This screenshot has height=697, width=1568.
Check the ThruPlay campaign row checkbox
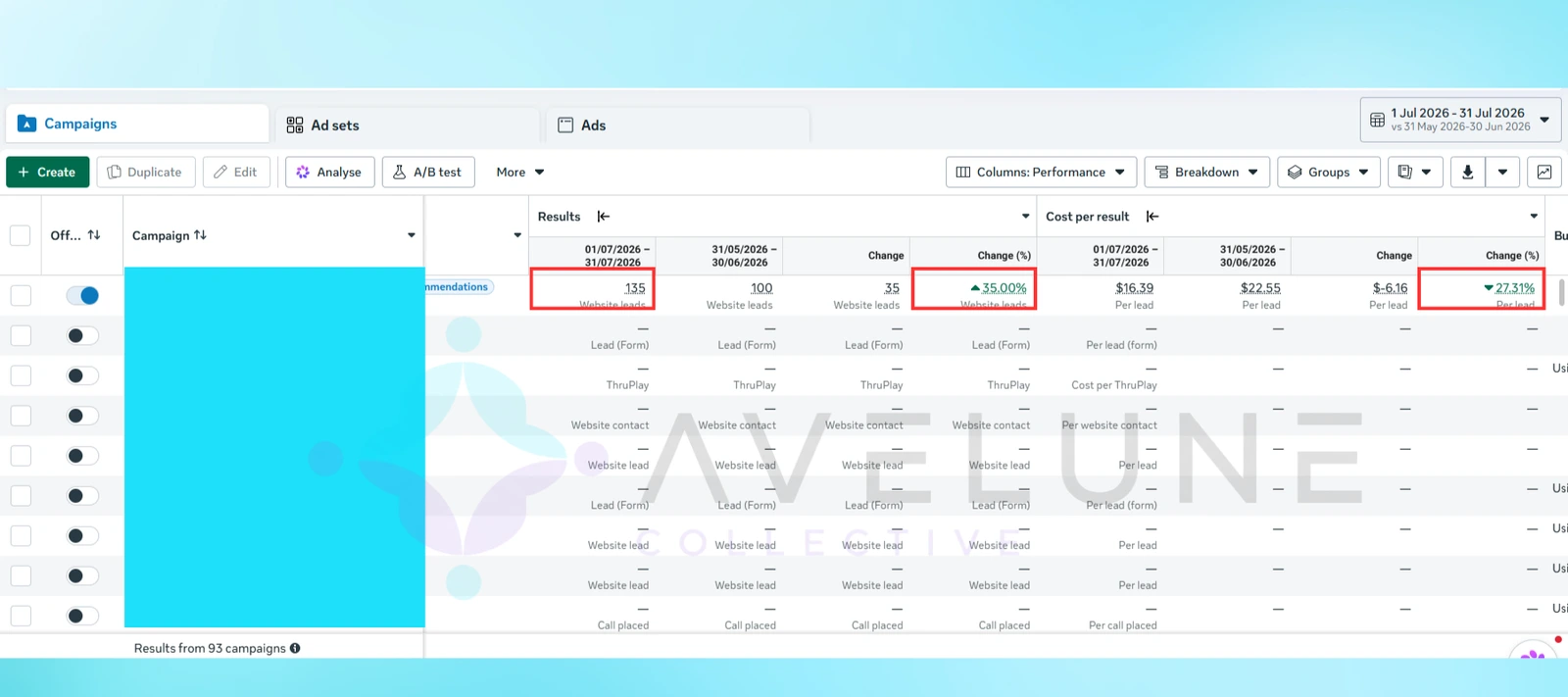click(21, 375)
